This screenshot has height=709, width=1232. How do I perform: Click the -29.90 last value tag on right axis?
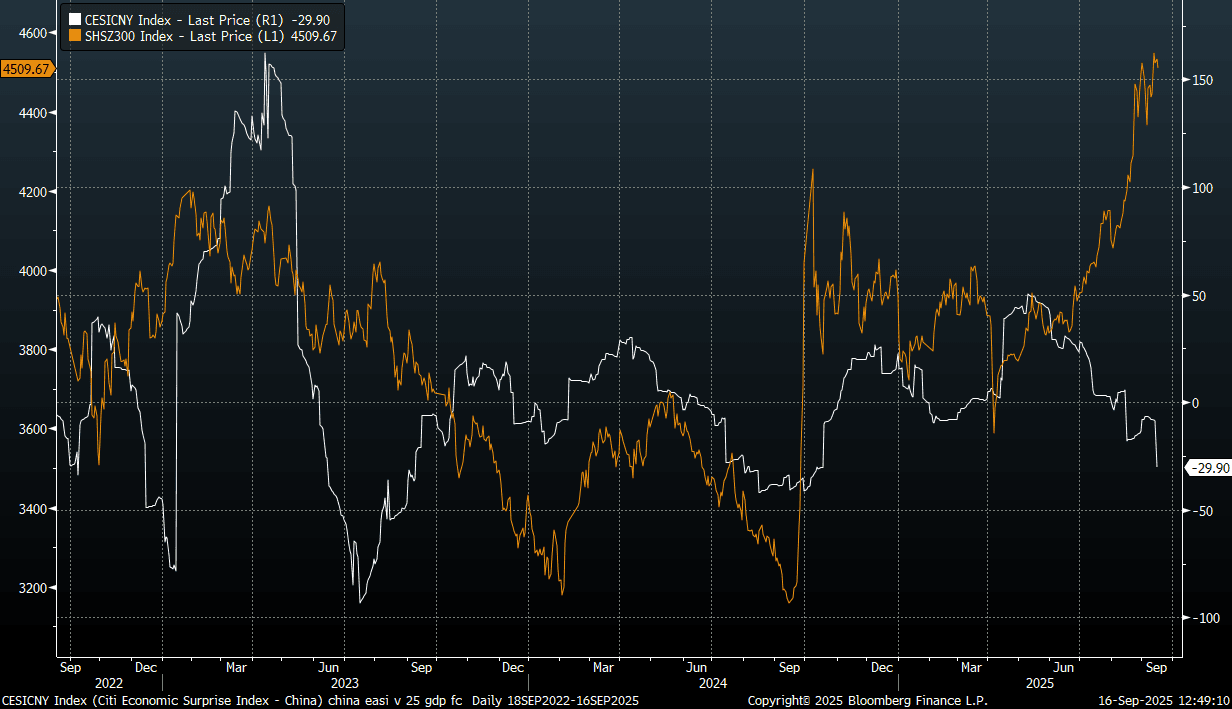click(x=1206, y=468)
